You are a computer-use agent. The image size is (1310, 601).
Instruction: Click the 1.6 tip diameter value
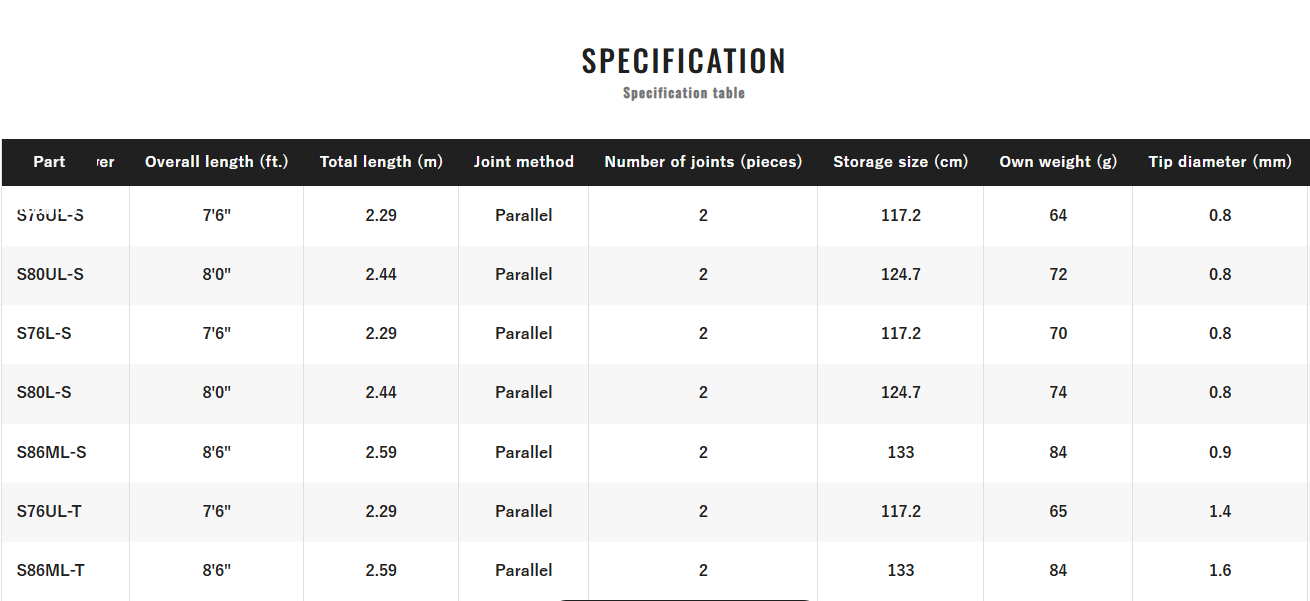tap(1220, 570)
